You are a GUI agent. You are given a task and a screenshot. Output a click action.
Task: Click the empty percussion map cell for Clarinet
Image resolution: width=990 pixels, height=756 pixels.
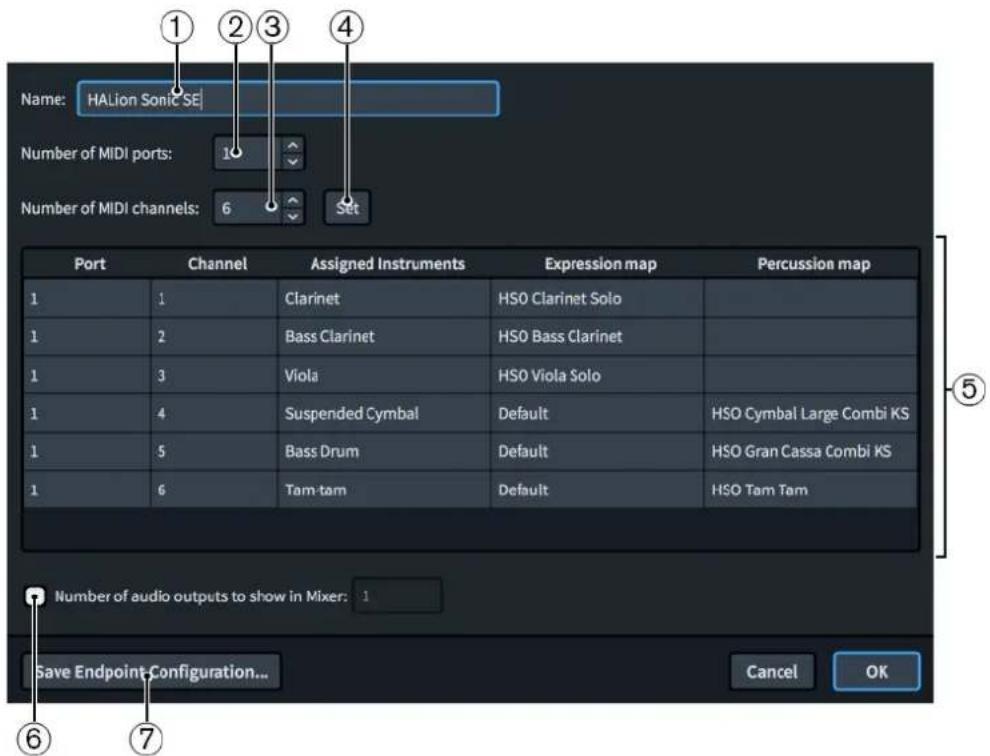pyautogui.click(x=811, y=298)
